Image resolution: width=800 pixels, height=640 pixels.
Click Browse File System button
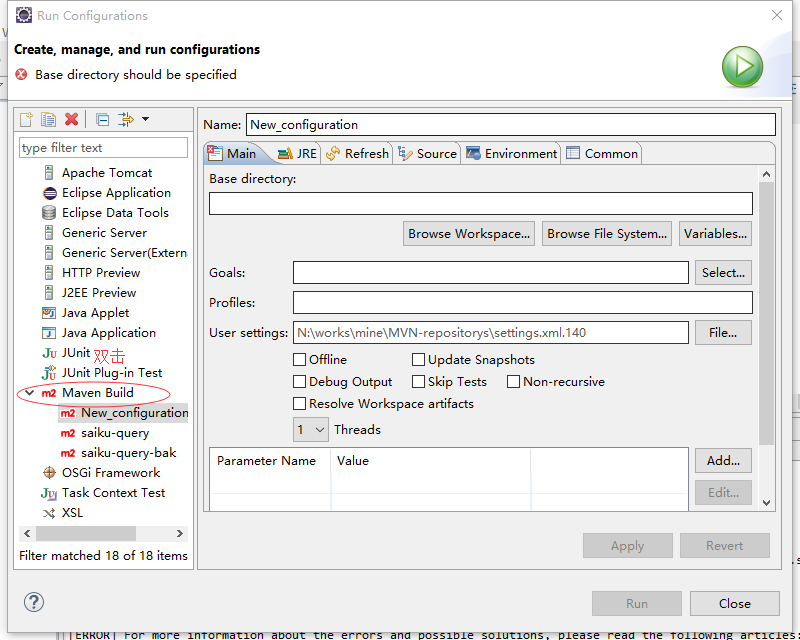coord(607,234)
